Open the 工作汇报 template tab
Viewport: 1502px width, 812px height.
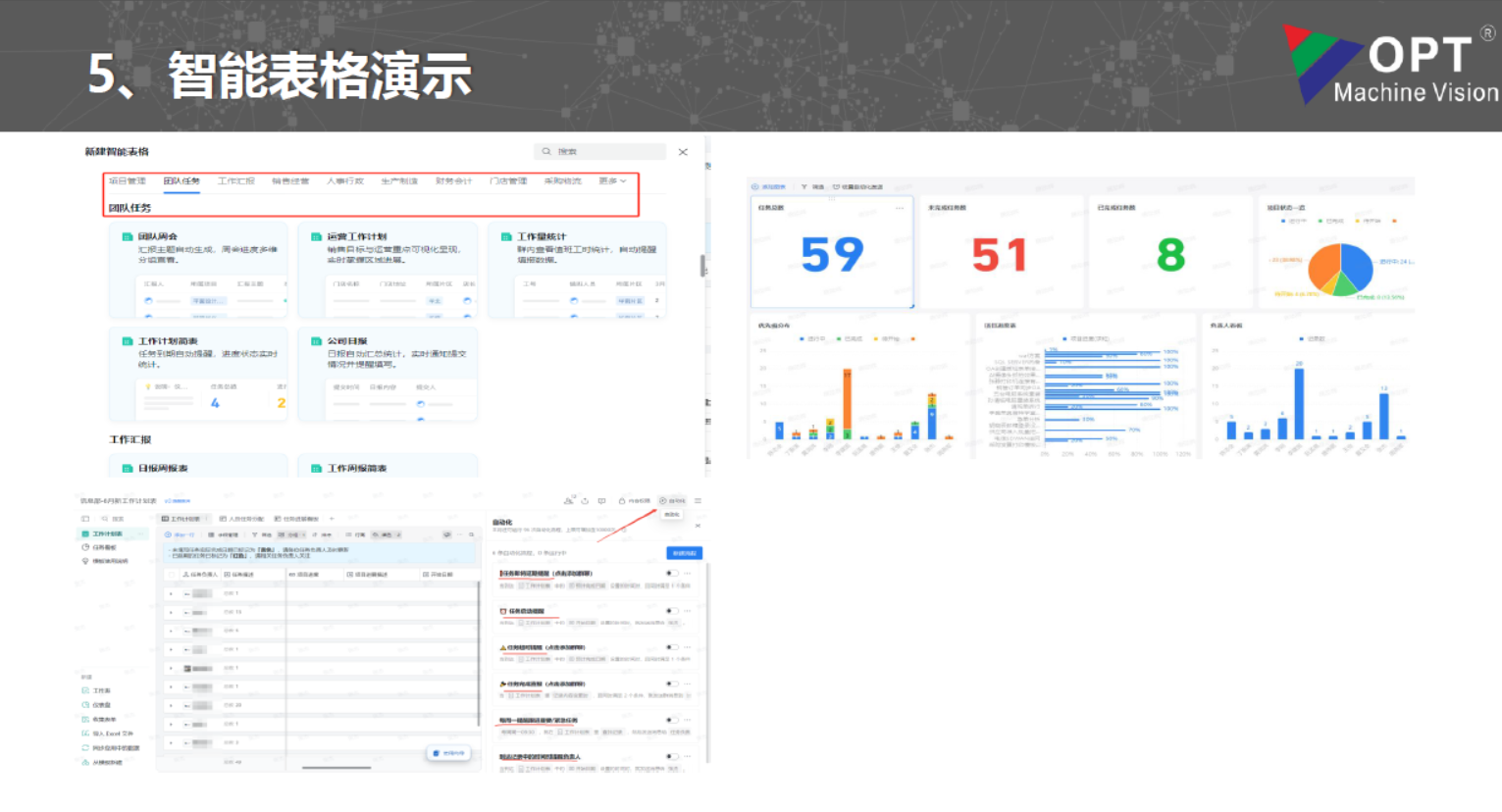236,180
